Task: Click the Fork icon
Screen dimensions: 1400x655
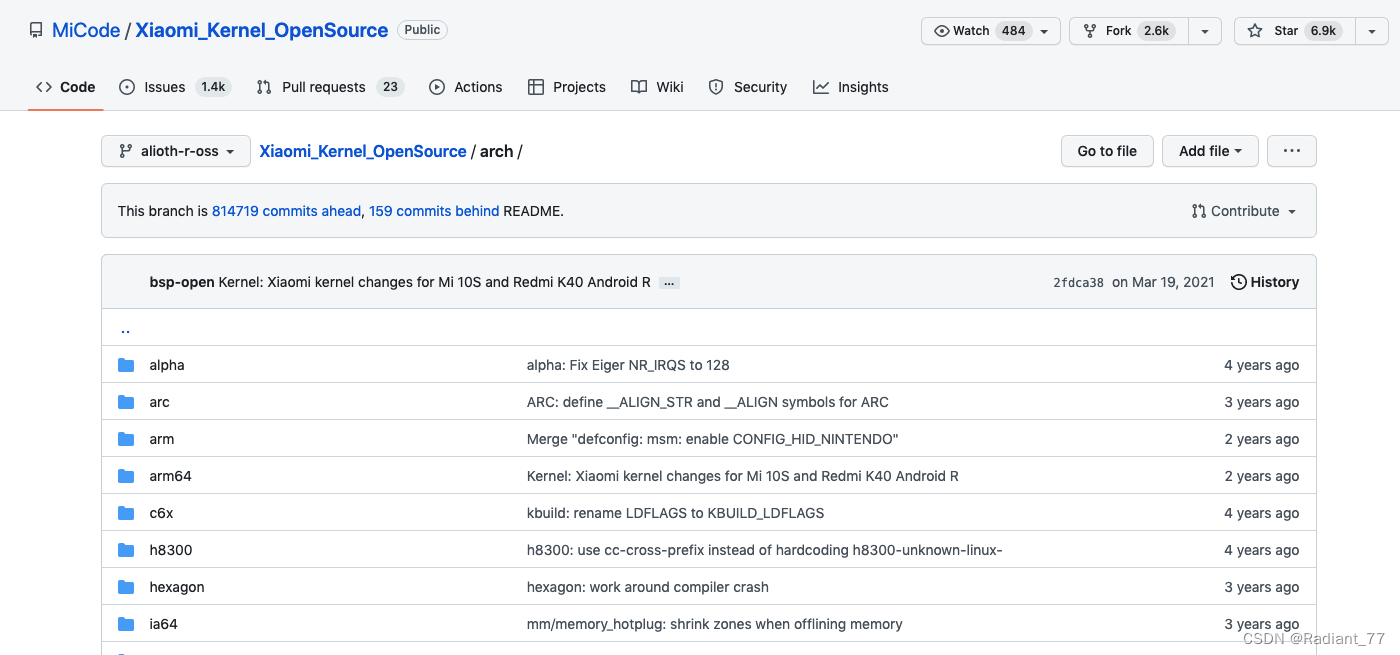Action: click(x=1091, y=31)
